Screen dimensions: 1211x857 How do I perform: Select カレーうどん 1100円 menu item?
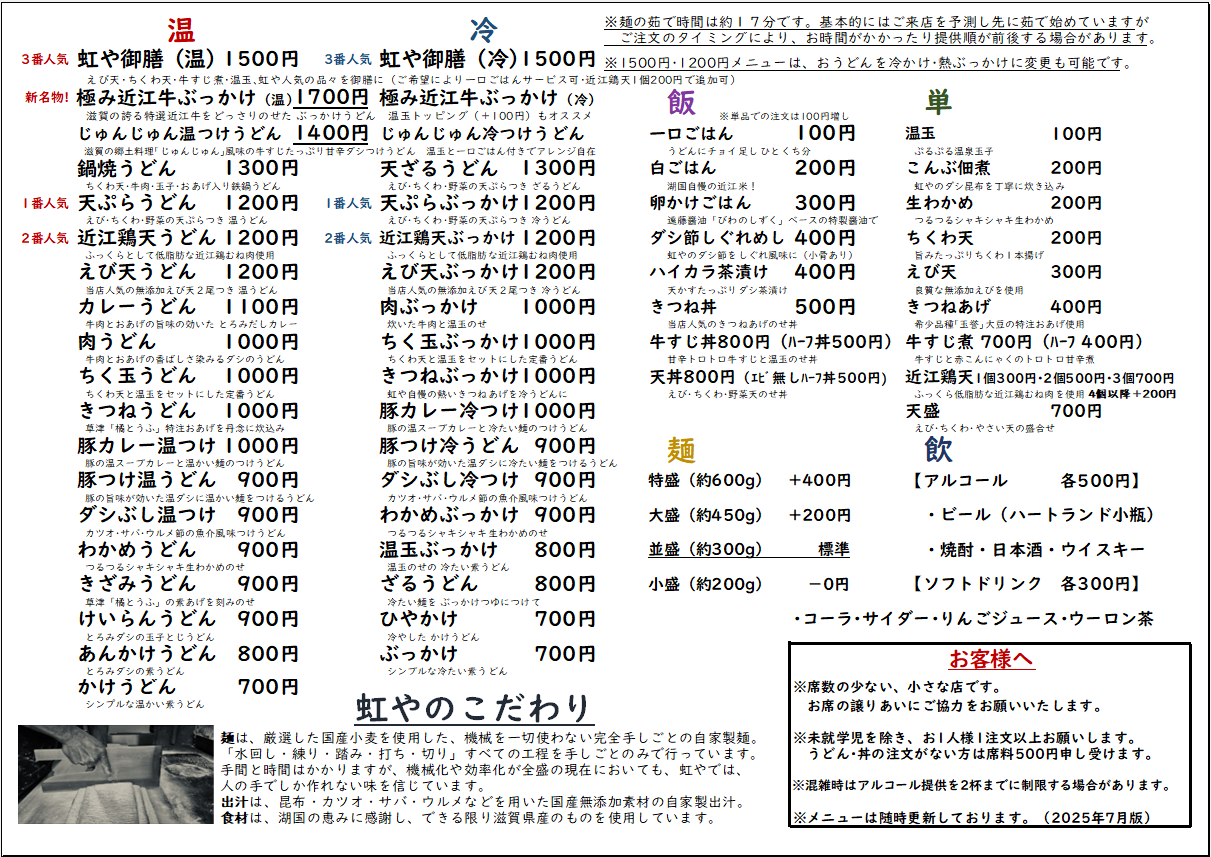188,307
